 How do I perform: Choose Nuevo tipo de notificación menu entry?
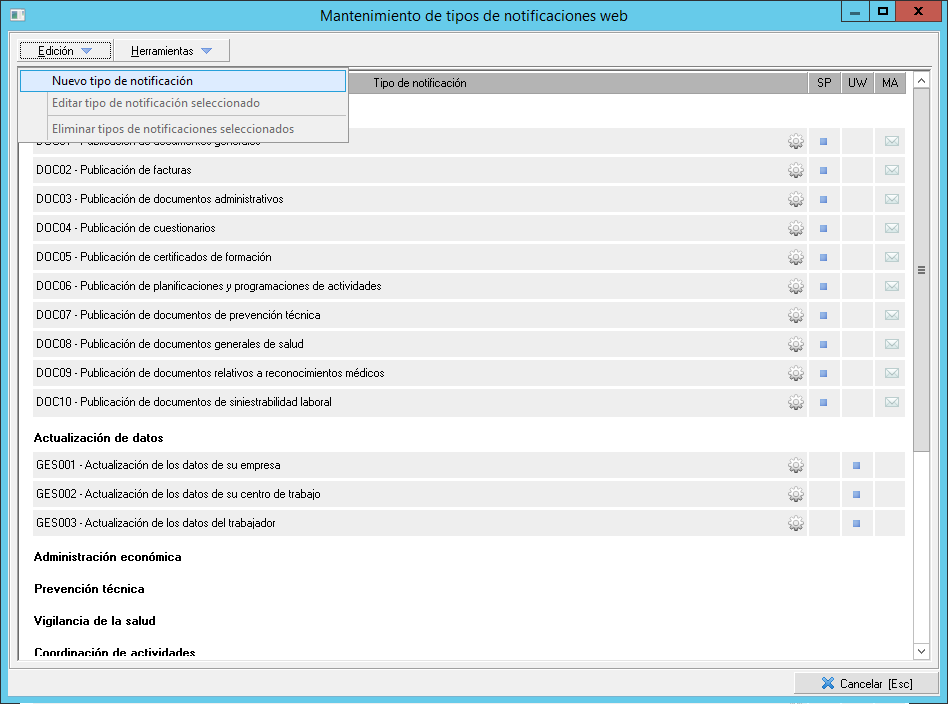(122, 81)
